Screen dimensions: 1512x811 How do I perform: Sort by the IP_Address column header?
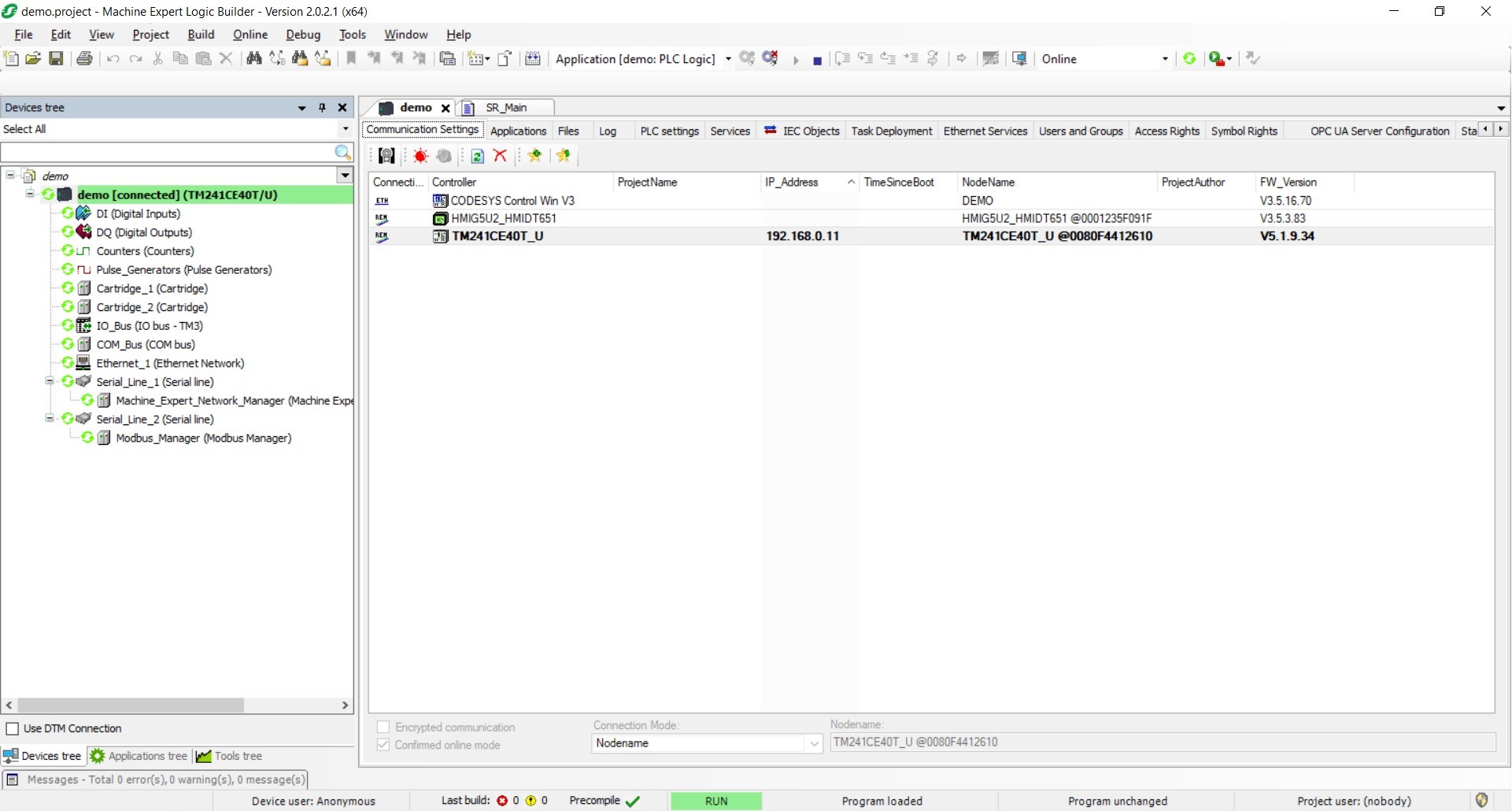[809, 182]
